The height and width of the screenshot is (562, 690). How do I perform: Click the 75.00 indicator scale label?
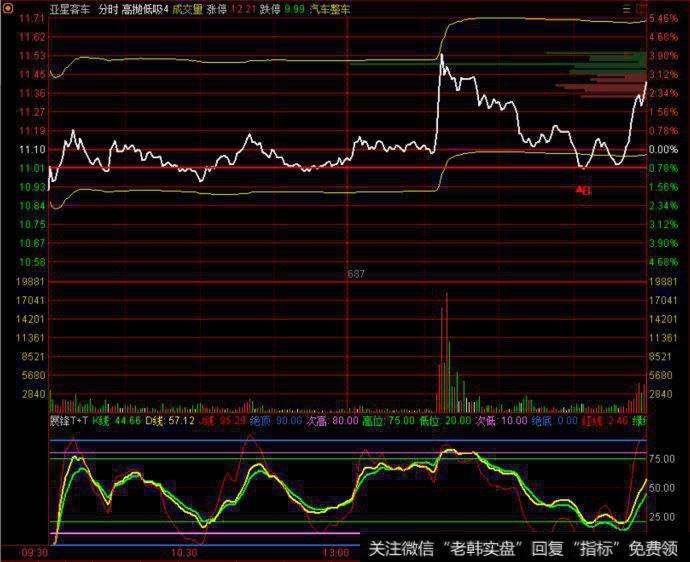click(x=662, y=459)
